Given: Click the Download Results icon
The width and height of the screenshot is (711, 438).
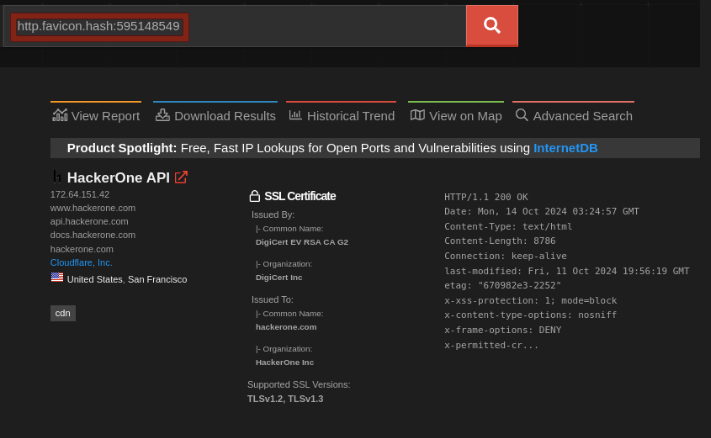Looking at the screenshot, I should point(163,115).
